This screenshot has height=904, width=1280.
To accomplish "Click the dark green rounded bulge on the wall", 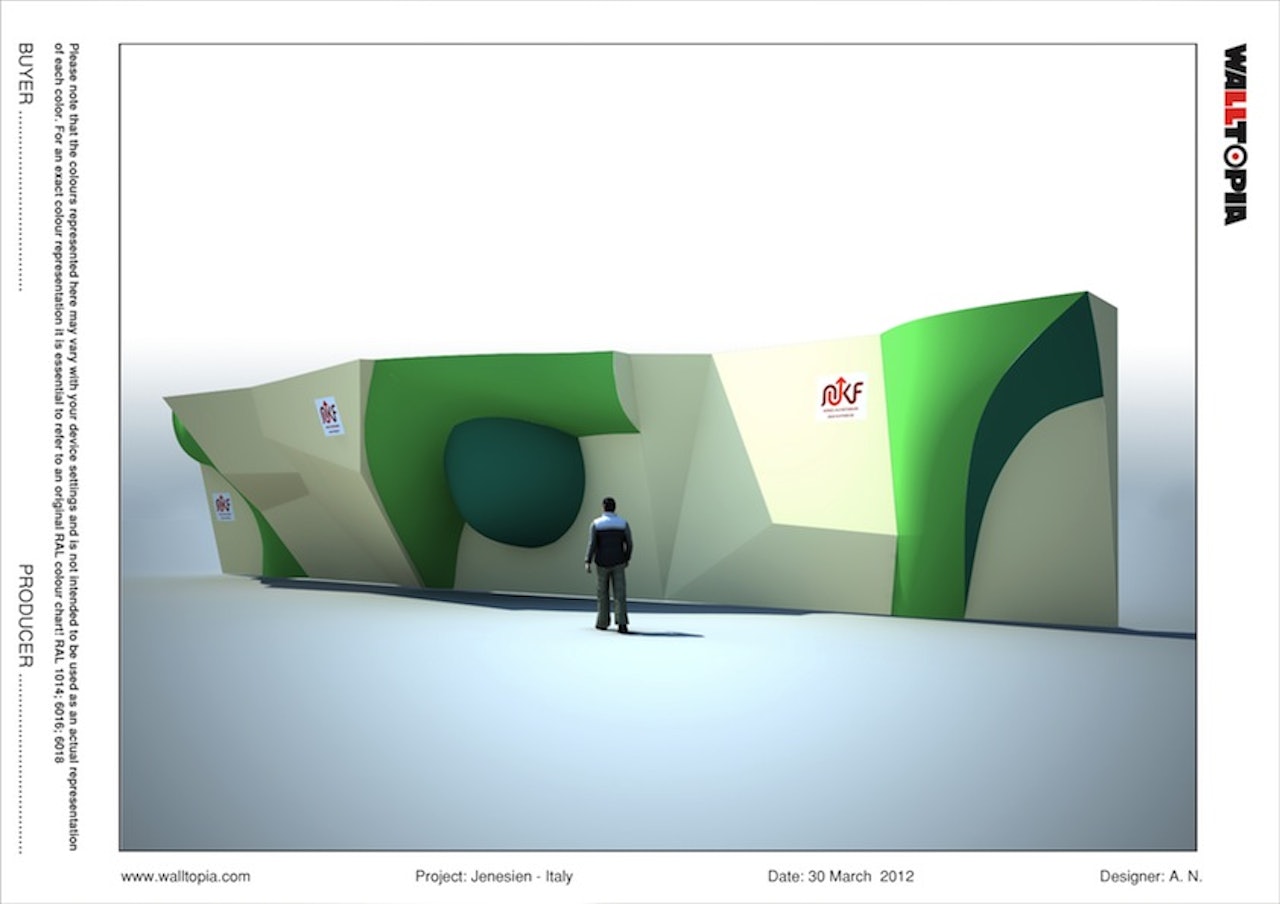I will click(514, 482).
